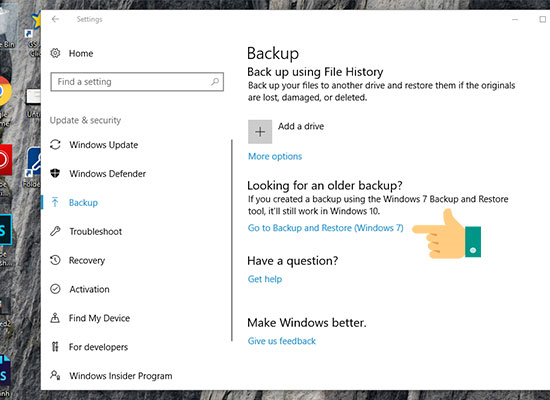Open Home via the gear icon
Screen dimensions: 550x400
click(55, 53)
